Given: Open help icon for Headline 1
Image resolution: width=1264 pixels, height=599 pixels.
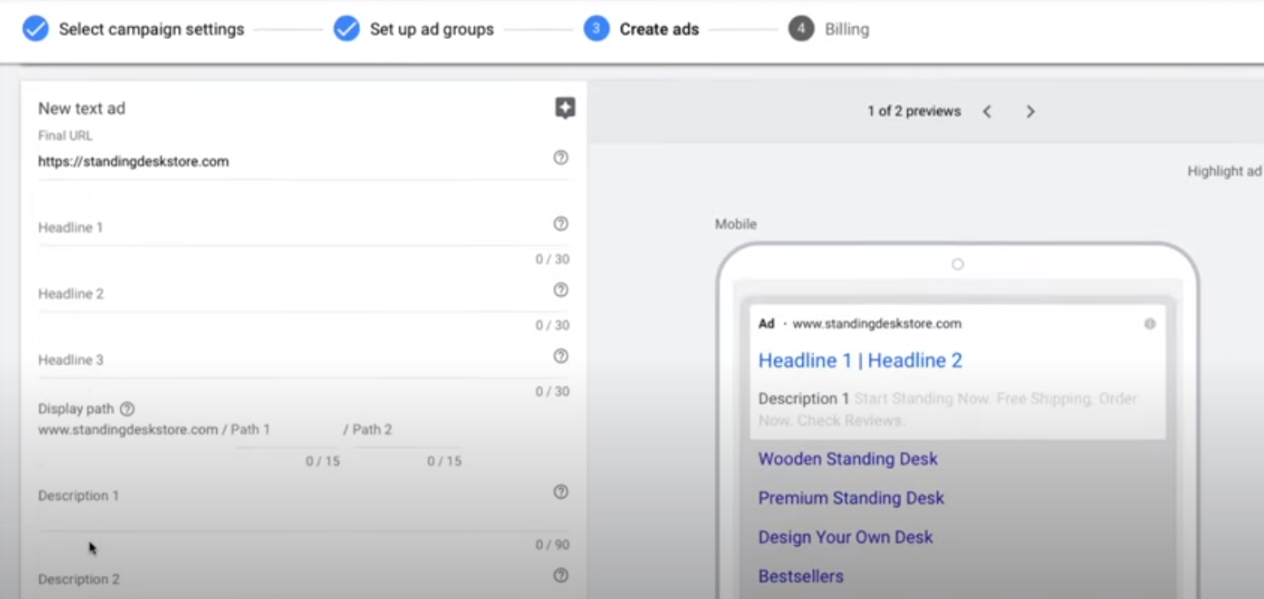Looking at the screenshot, I should click(x=561, y=224).
